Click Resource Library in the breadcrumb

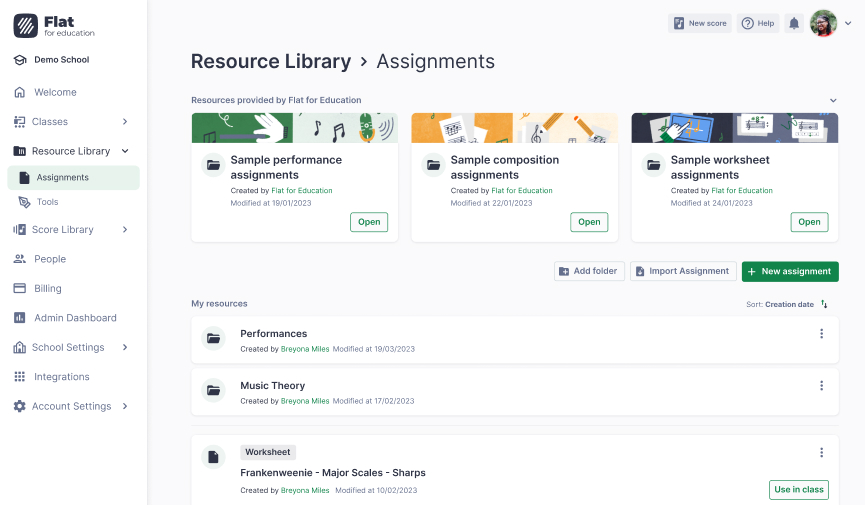tap(270, 61)
